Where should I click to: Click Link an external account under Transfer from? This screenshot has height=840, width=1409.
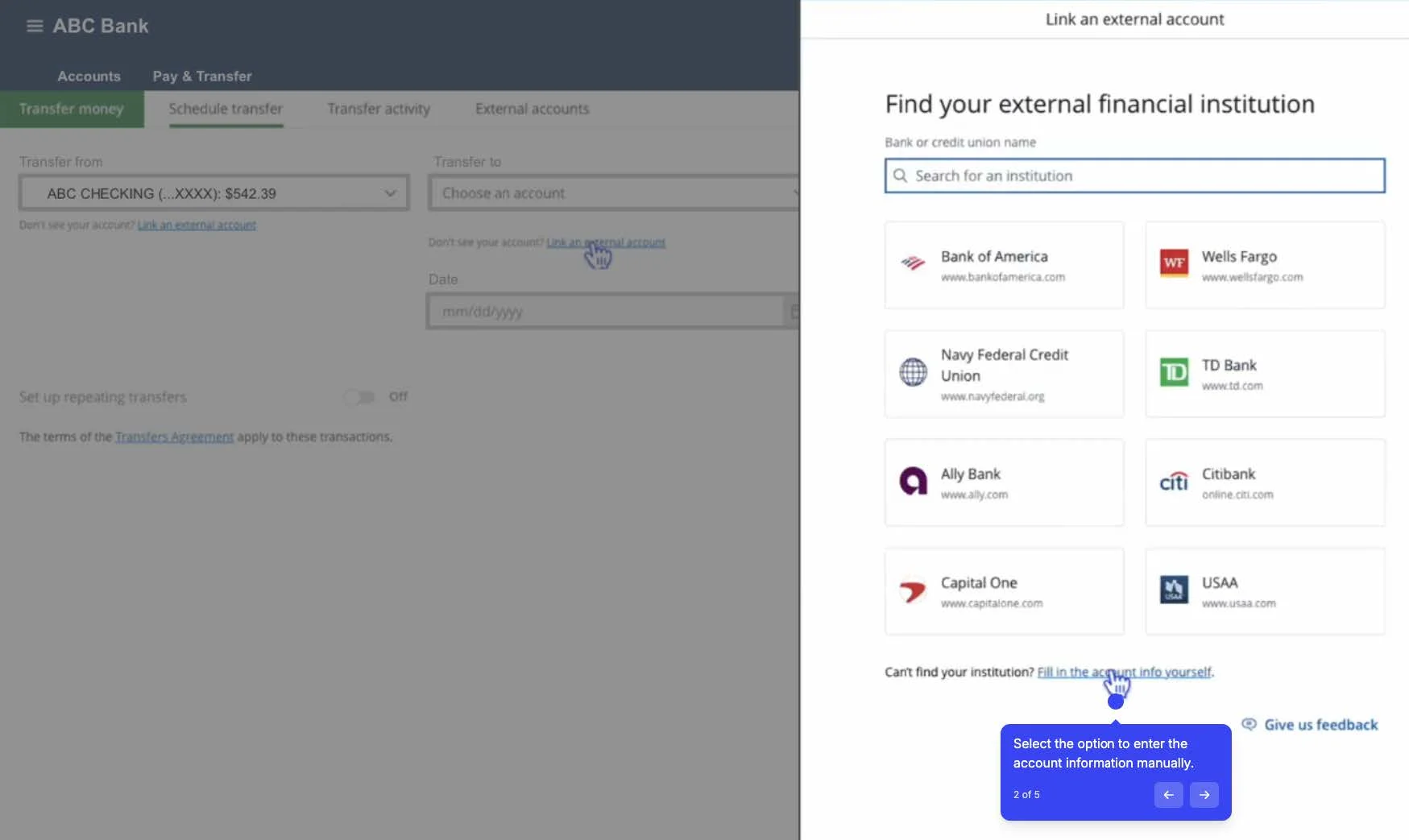tap(197, 225)
